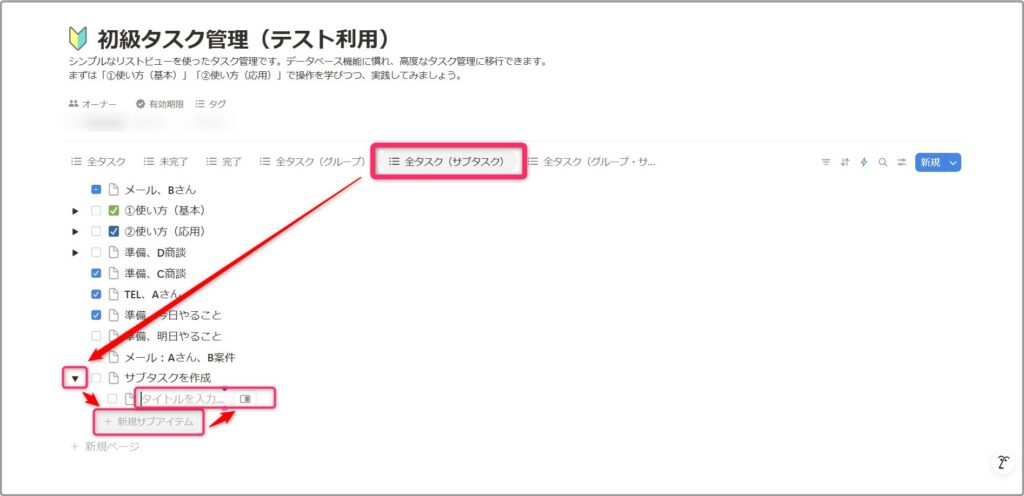Check the box for サブタスクを作成

[96, 378]
